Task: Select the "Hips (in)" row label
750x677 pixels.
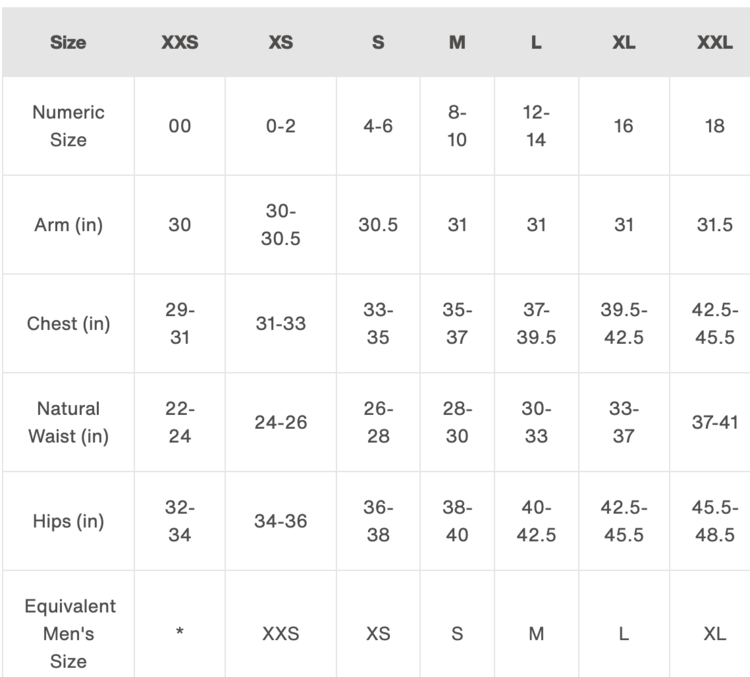Action: point(68,521)
